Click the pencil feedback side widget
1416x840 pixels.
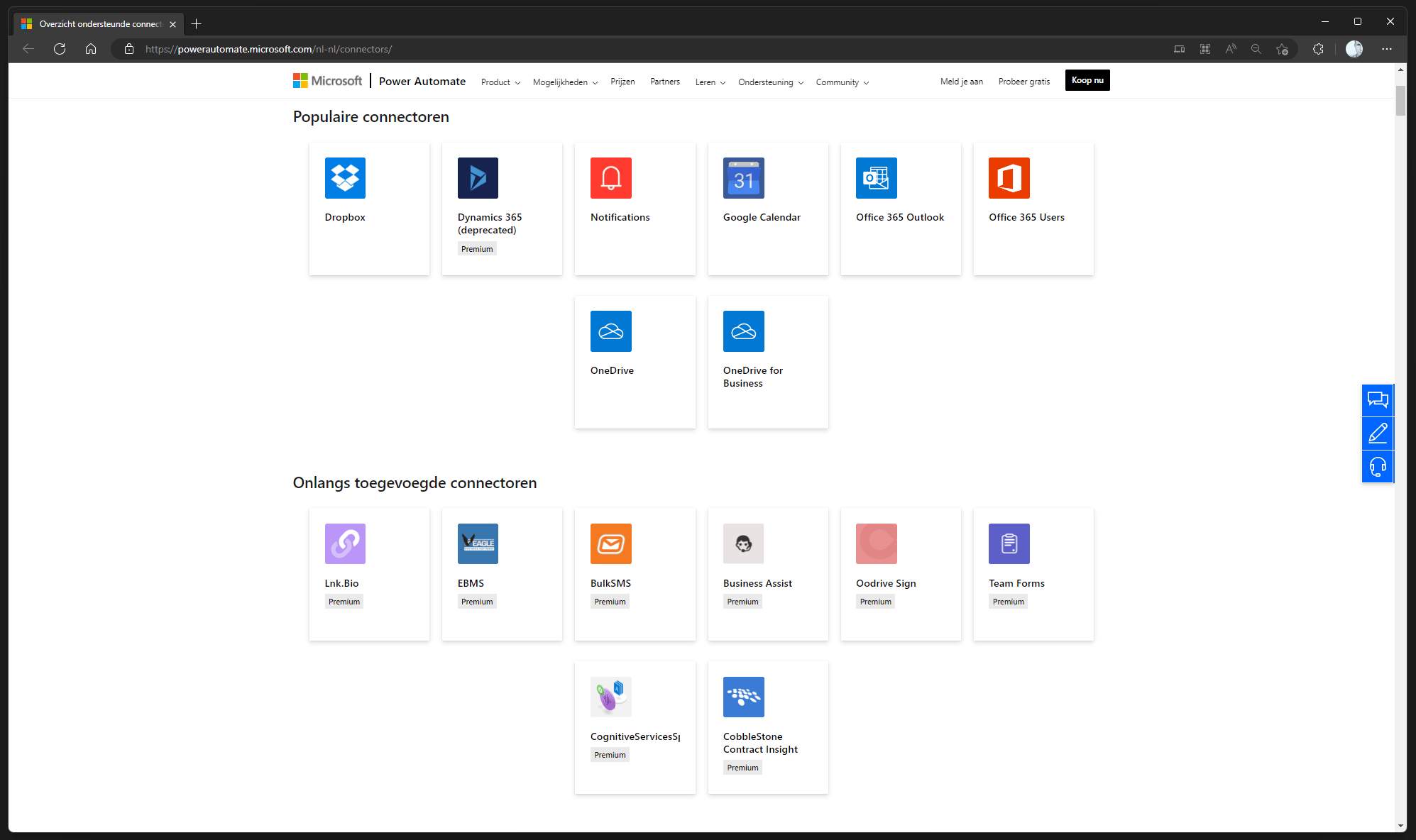pyautogui.click(x=1378, y=433)
